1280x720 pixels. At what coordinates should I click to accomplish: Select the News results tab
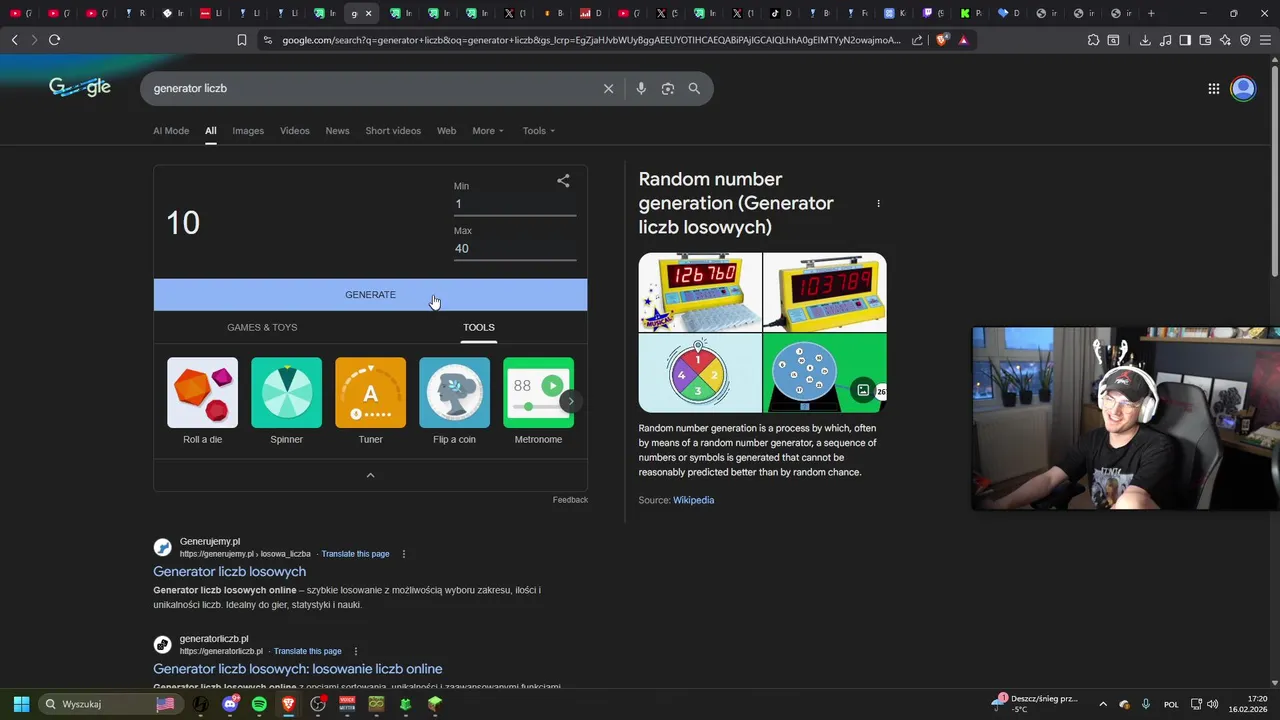[x=337, y=131]
